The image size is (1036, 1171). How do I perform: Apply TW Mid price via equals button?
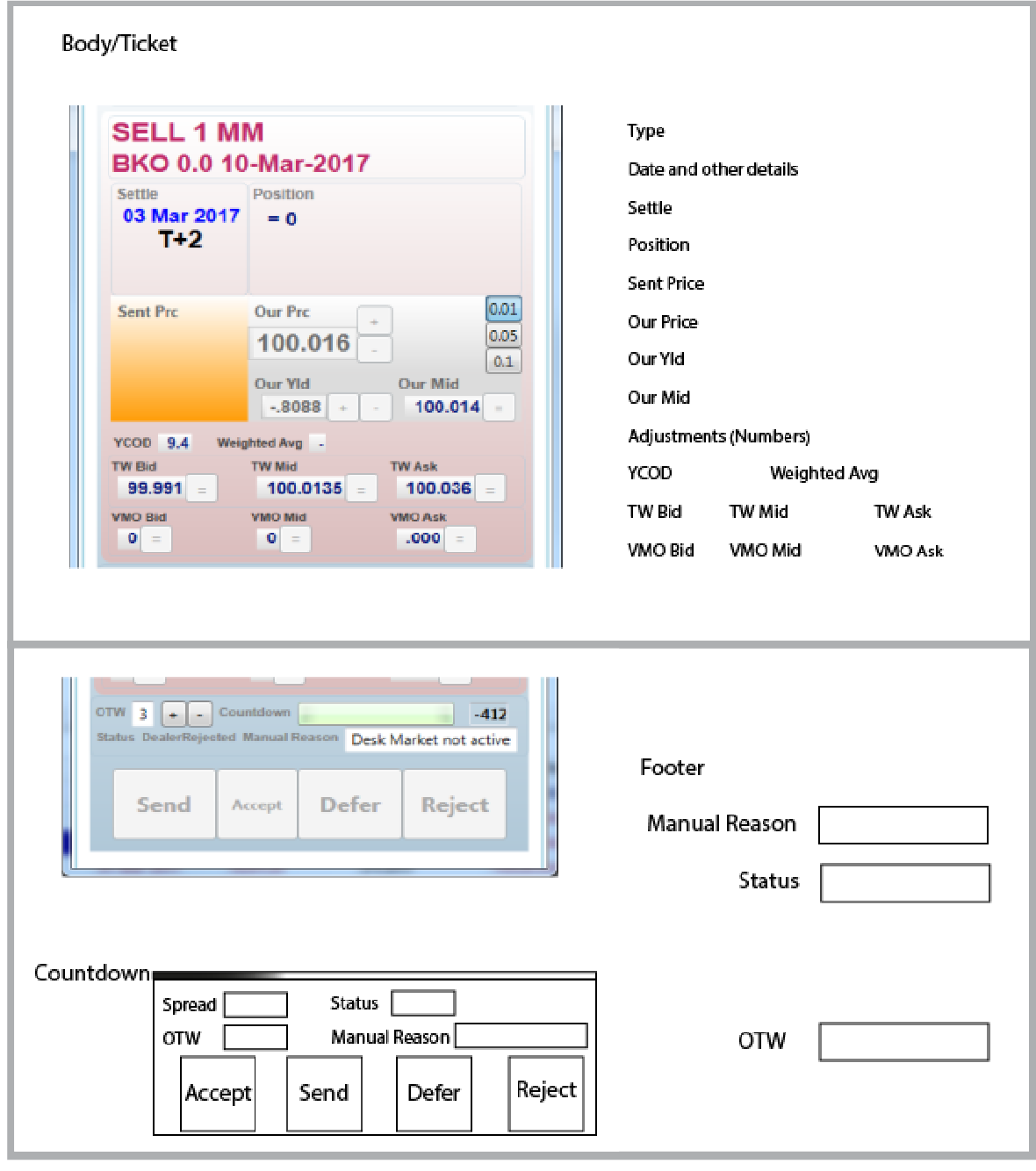coord(361,489)
